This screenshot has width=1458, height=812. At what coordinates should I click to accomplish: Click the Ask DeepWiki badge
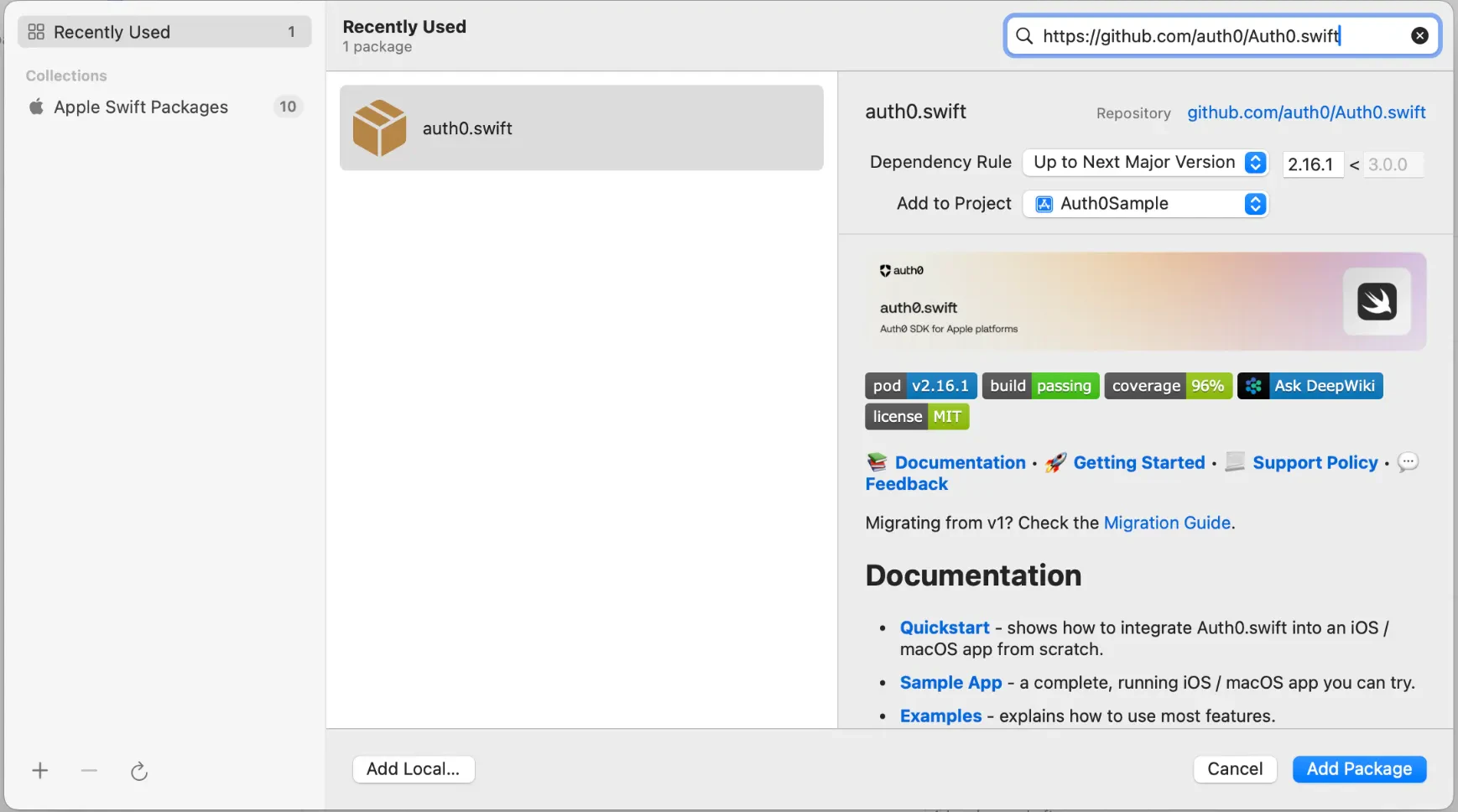coord(1310,386)
